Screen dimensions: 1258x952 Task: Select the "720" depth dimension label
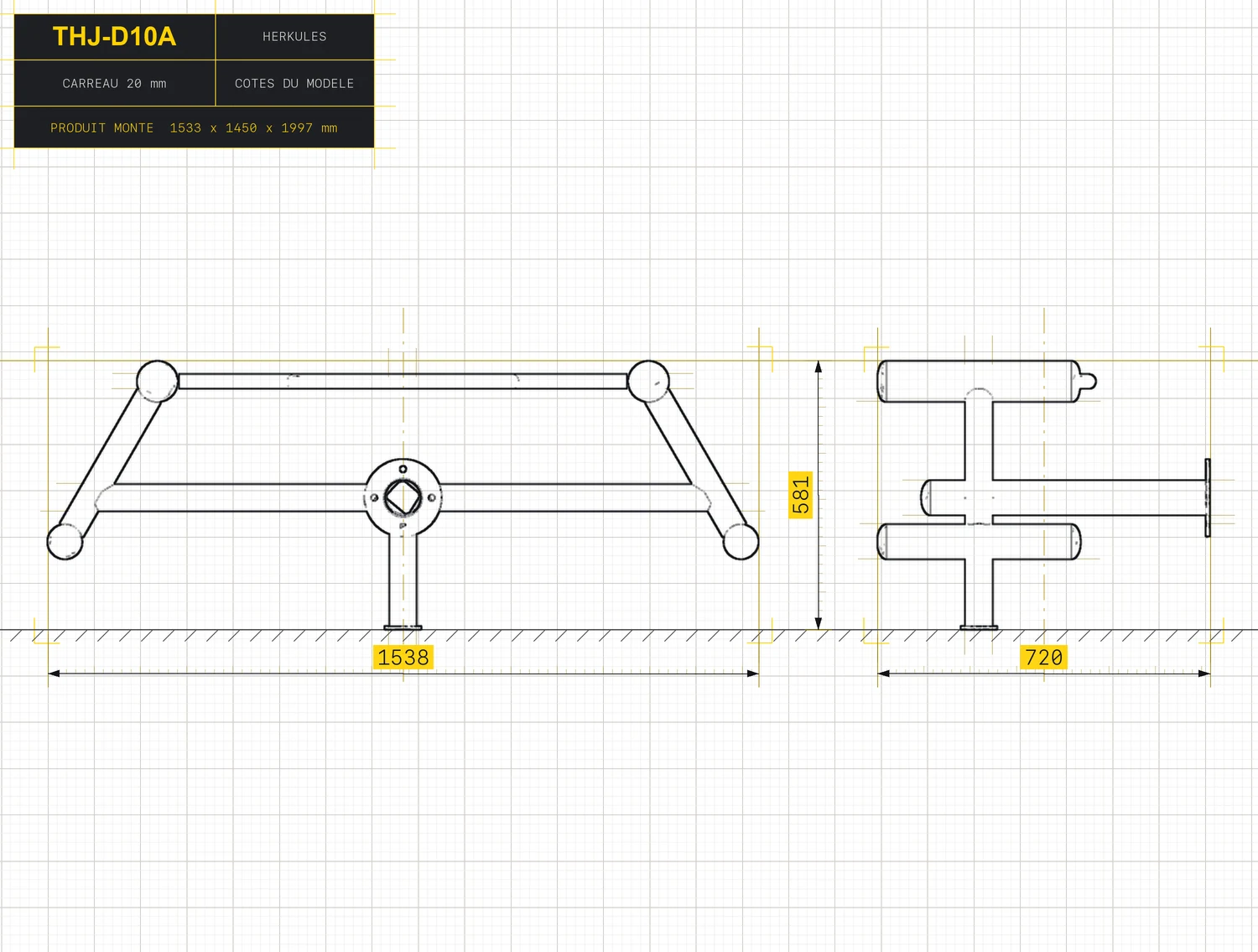pos(1044,658)
